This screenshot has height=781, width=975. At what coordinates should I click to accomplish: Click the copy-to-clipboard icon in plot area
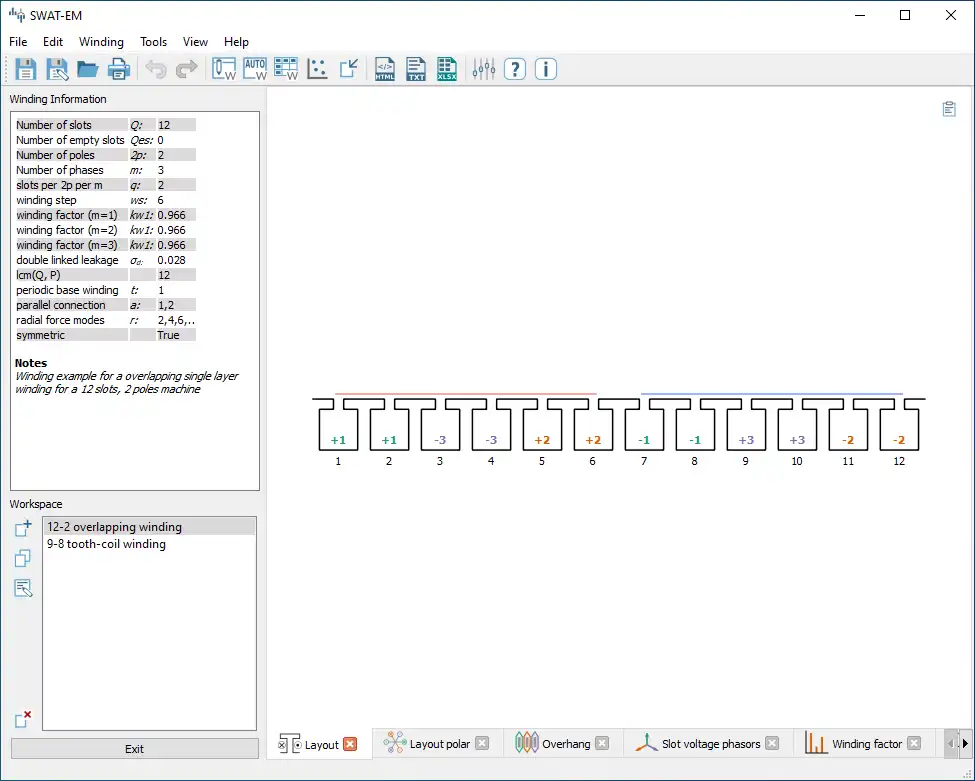pyautogui.click(x=949, y=109)
